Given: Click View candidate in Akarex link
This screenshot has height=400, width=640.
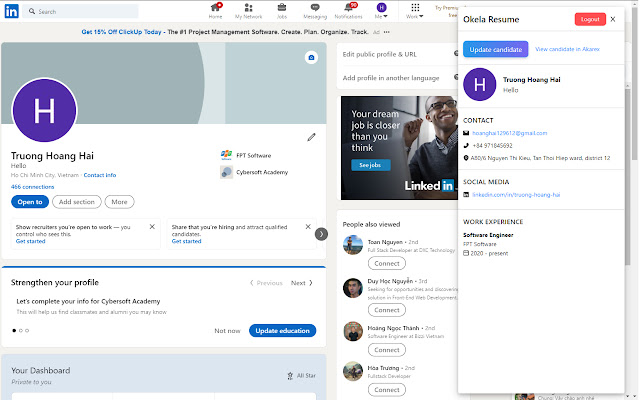Looking at the screenshot, I should [x=567, y=49].
